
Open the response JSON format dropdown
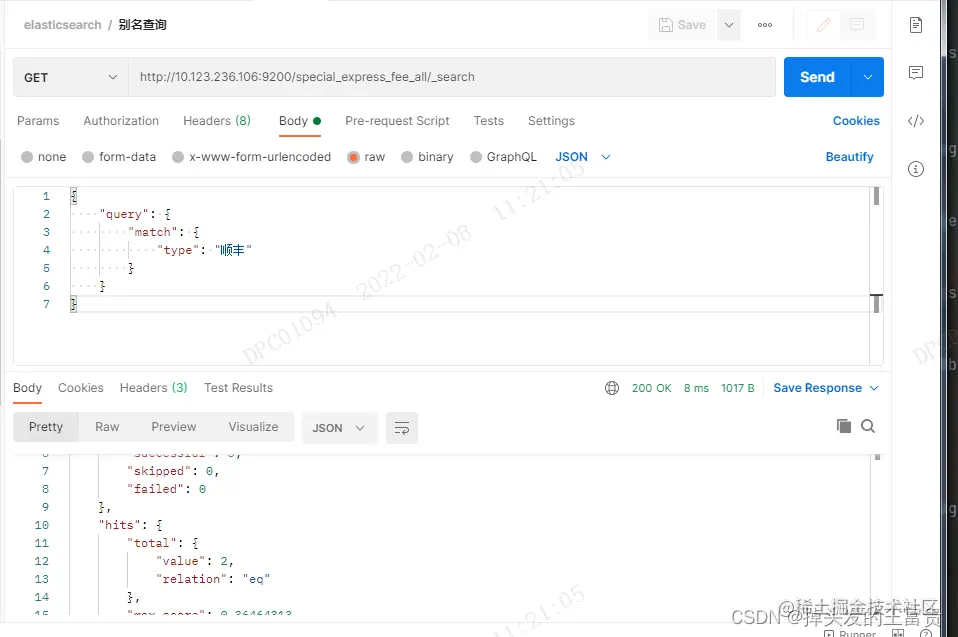[x=339, y=428]
